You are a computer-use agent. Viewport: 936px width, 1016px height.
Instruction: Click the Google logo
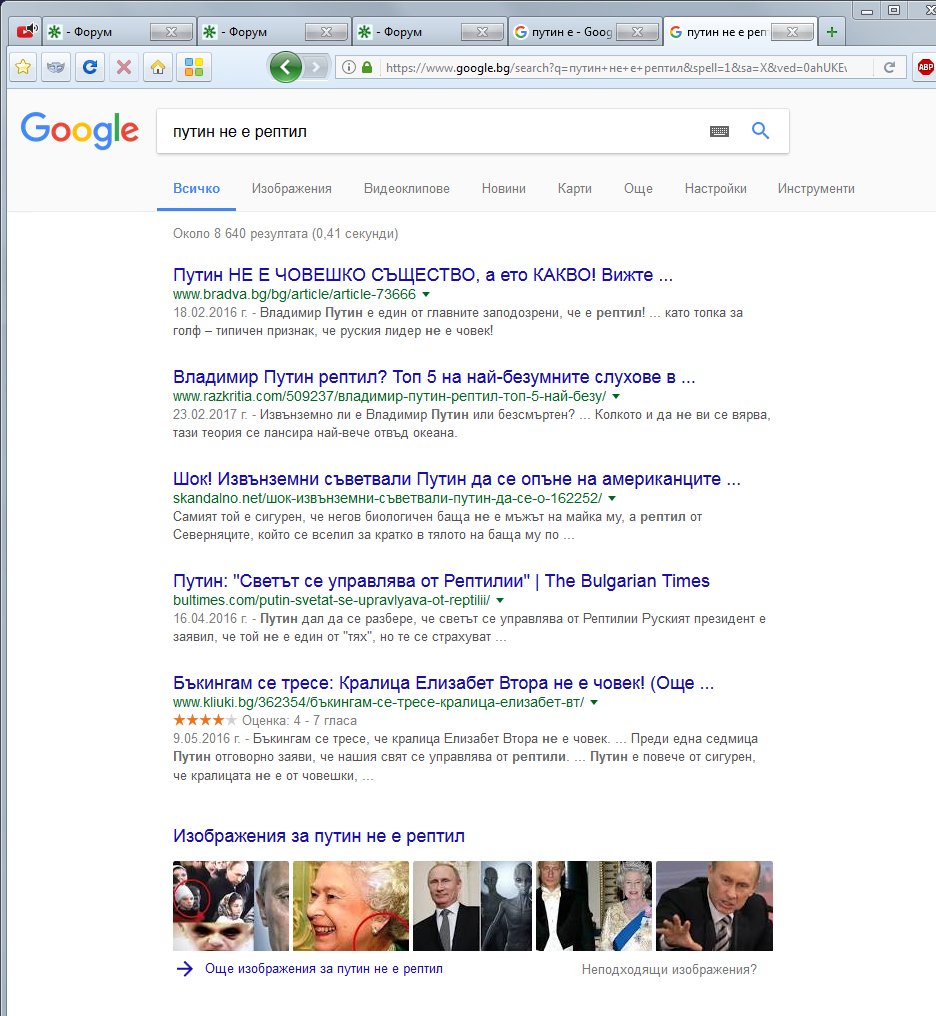80,130
